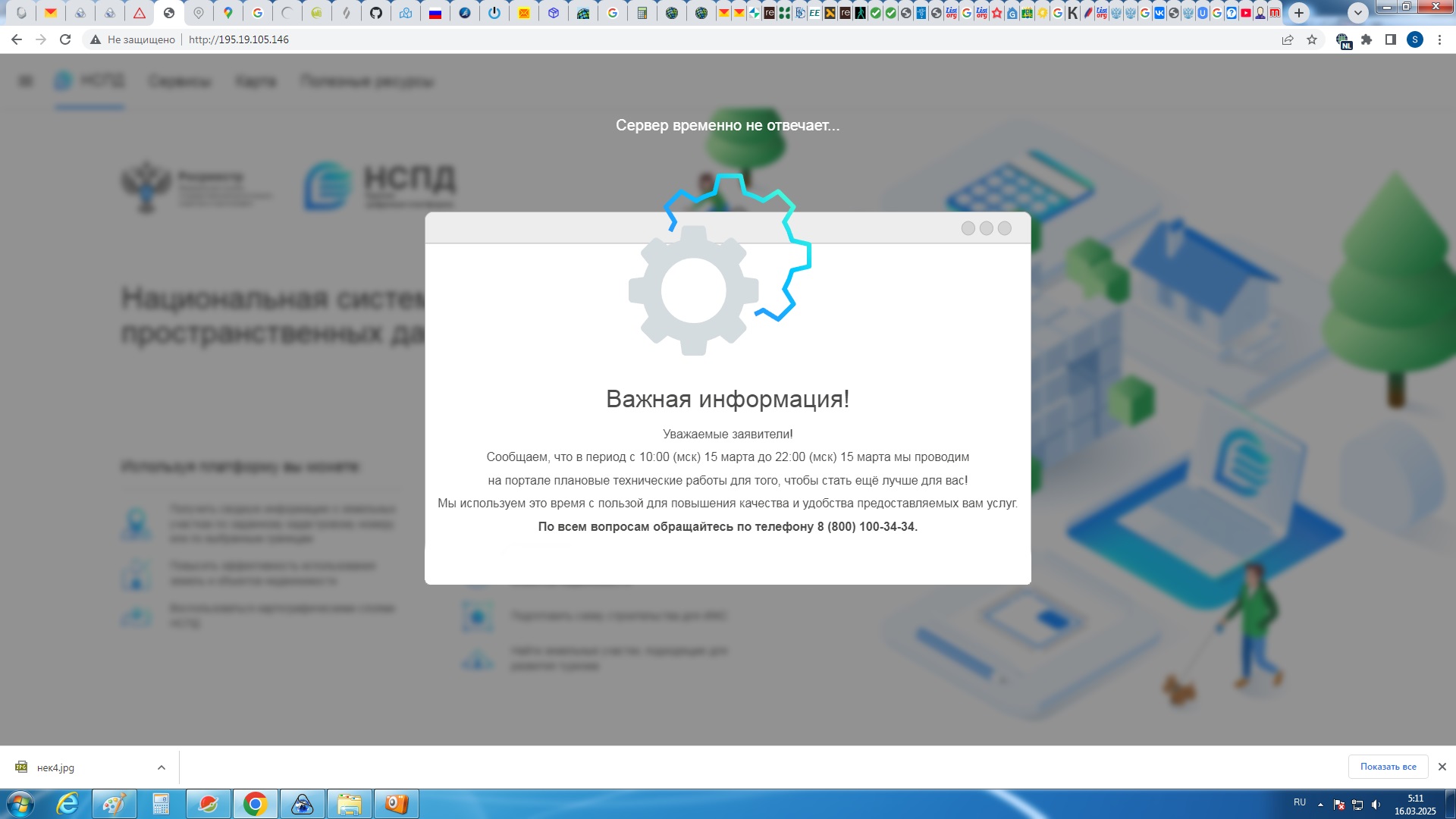Open the profile avatar labeled S

click(x=1415, y=39)
